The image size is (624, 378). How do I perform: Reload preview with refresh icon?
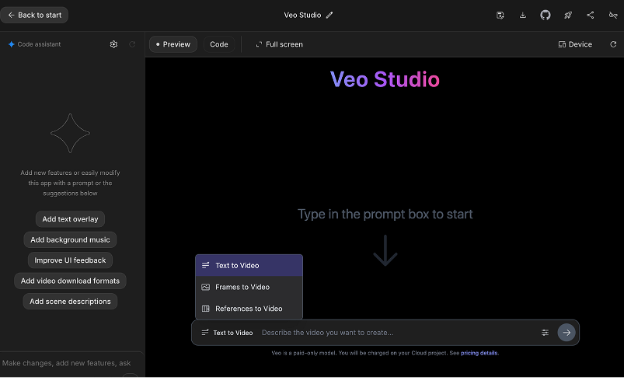pos(613,44)
